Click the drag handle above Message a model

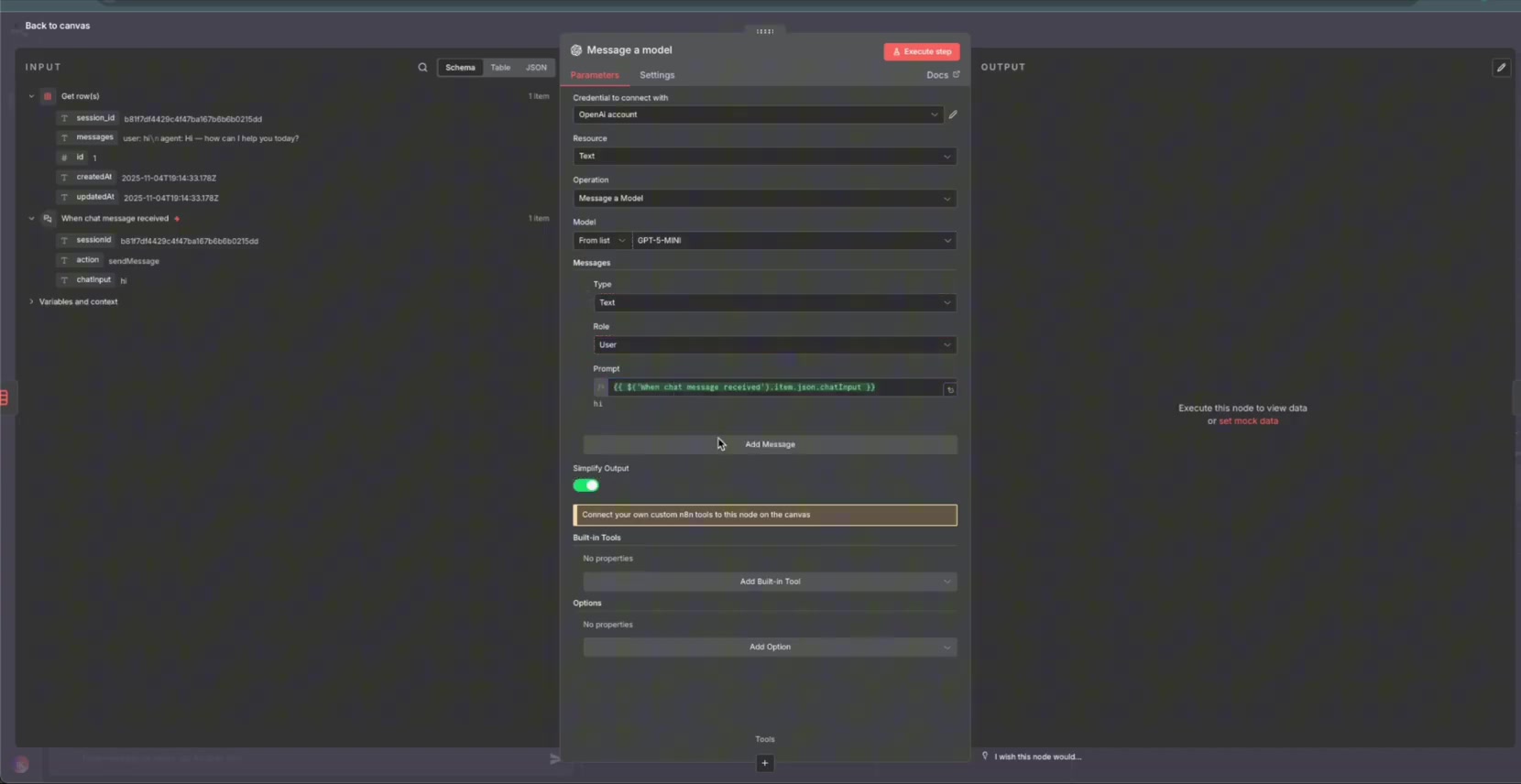click(x=765, y=31)
